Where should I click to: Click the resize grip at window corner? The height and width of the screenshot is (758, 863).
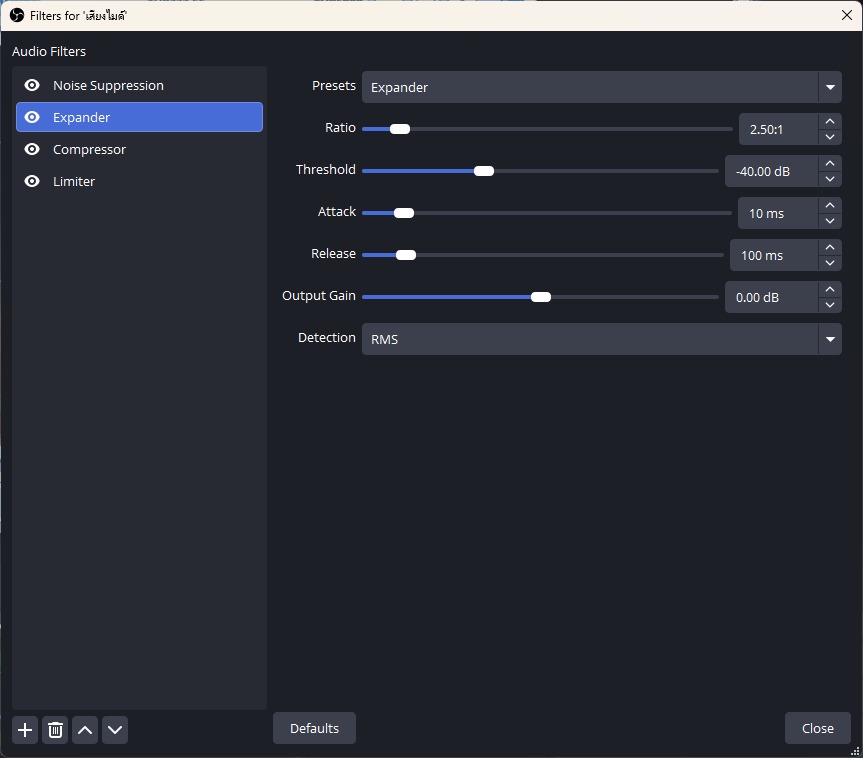click(x=855, y=751)
